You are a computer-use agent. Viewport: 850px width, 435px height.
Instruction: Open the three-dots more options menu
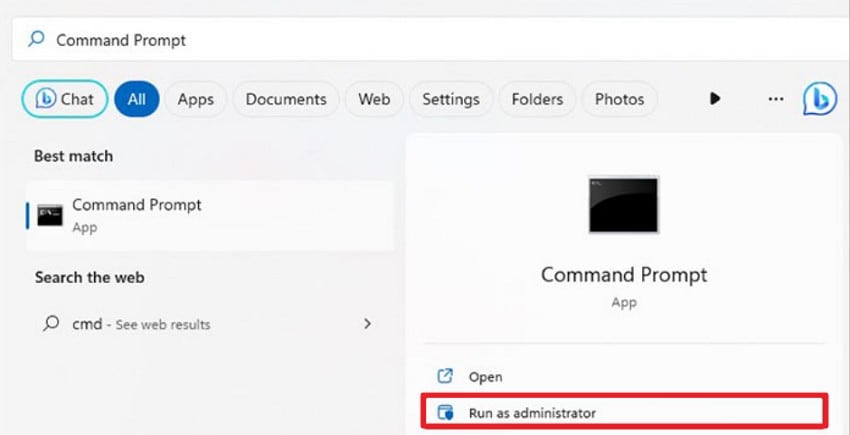pos(776,99)
